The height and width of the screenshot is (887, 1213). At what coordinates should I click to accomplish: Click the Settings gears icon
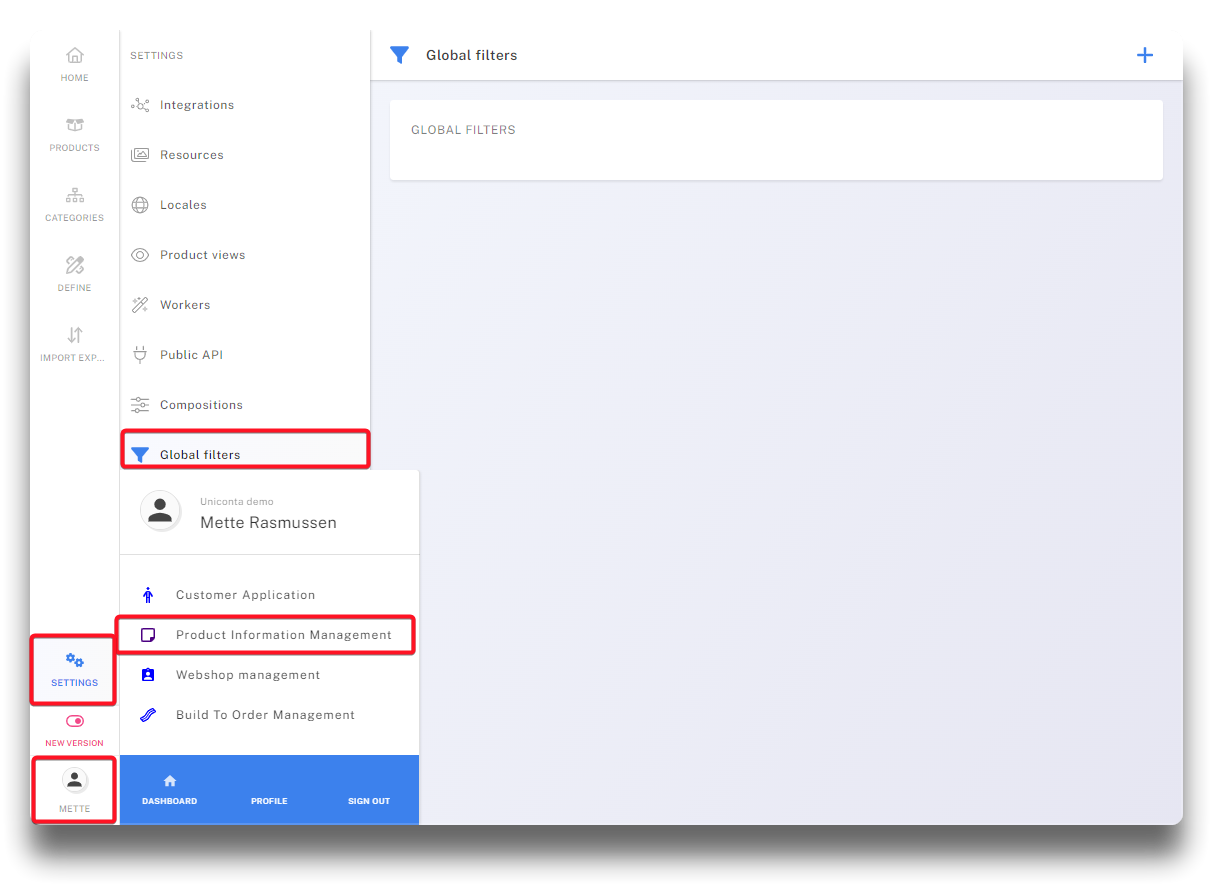74,661
